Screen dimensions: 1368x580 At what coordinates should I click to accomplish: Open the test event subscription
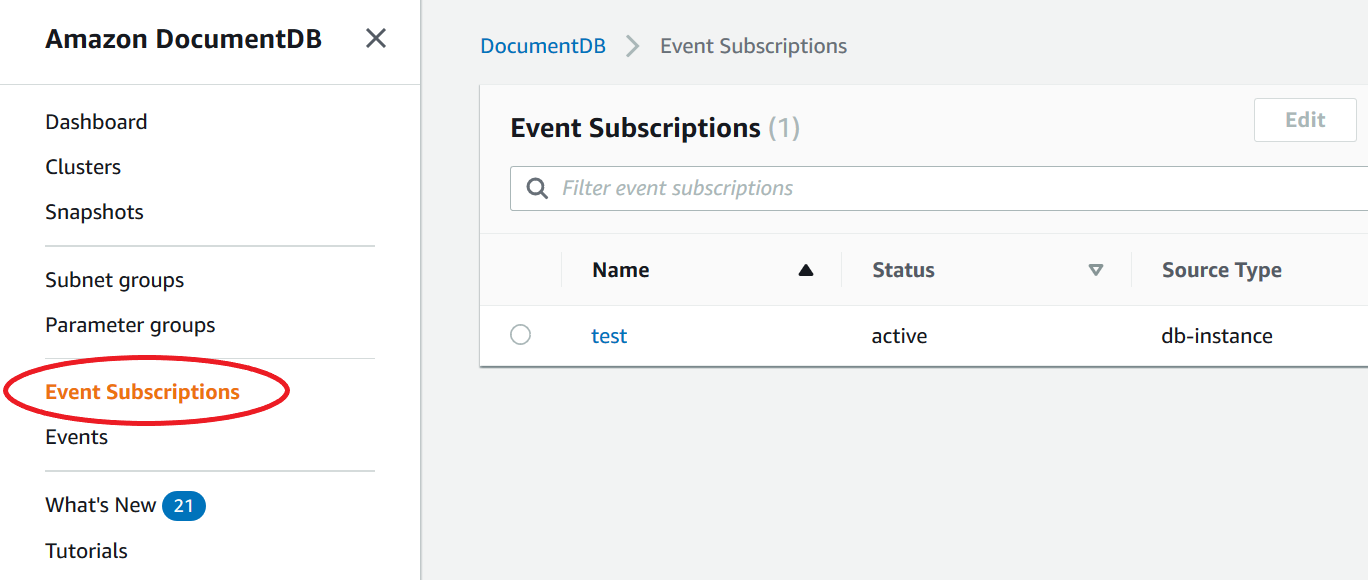[609, 335]
